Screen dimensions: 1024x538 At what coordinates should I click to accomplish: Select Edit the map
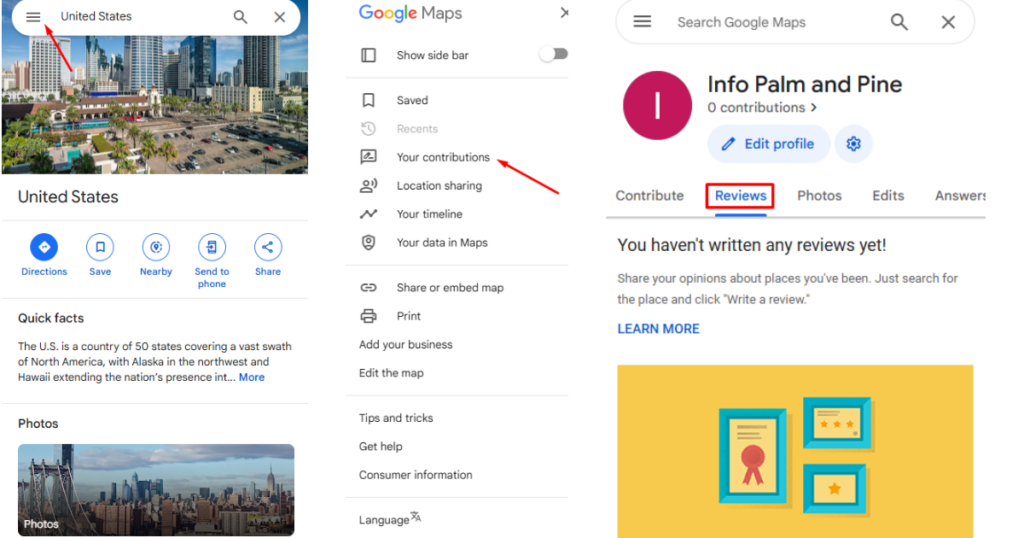[x=391, y=373]
